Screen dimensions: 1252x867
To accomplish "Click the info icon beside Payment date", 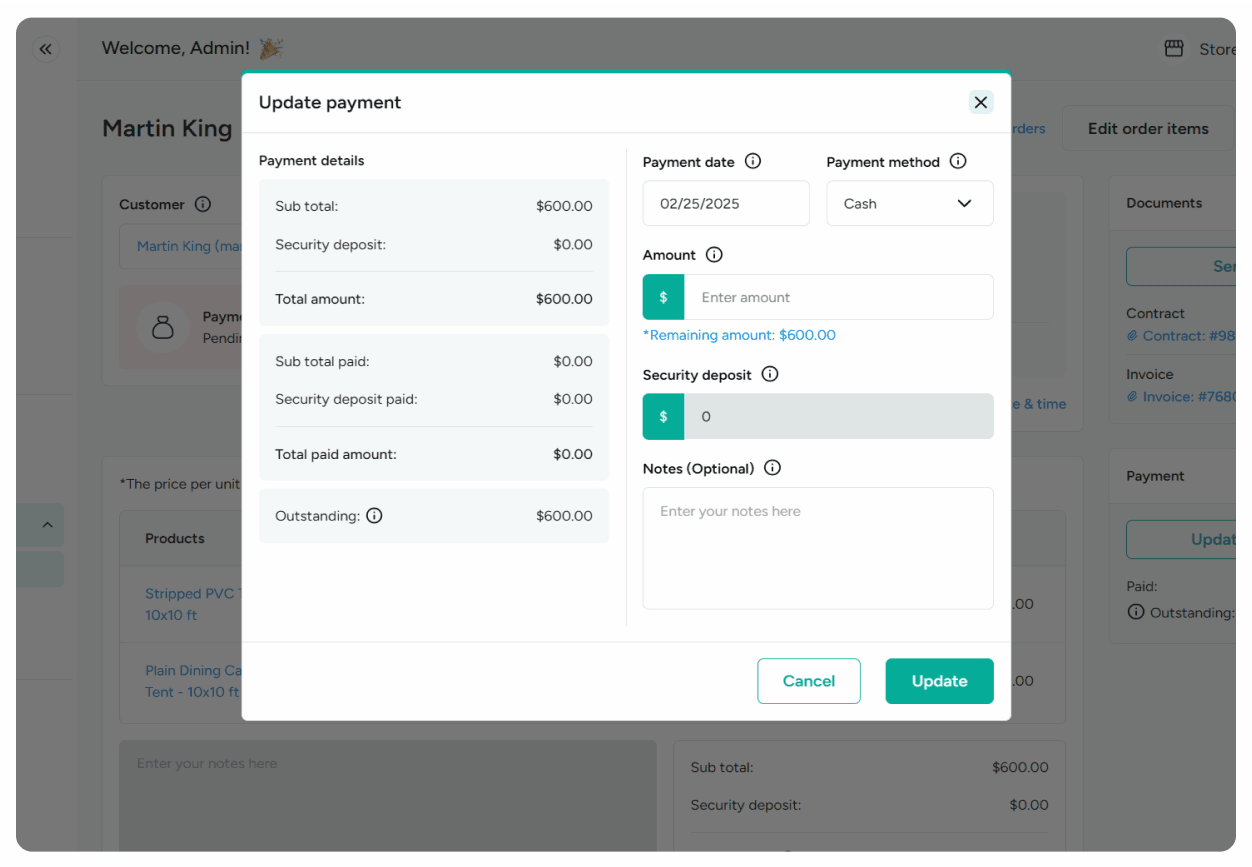I will [x=752, y=161].
